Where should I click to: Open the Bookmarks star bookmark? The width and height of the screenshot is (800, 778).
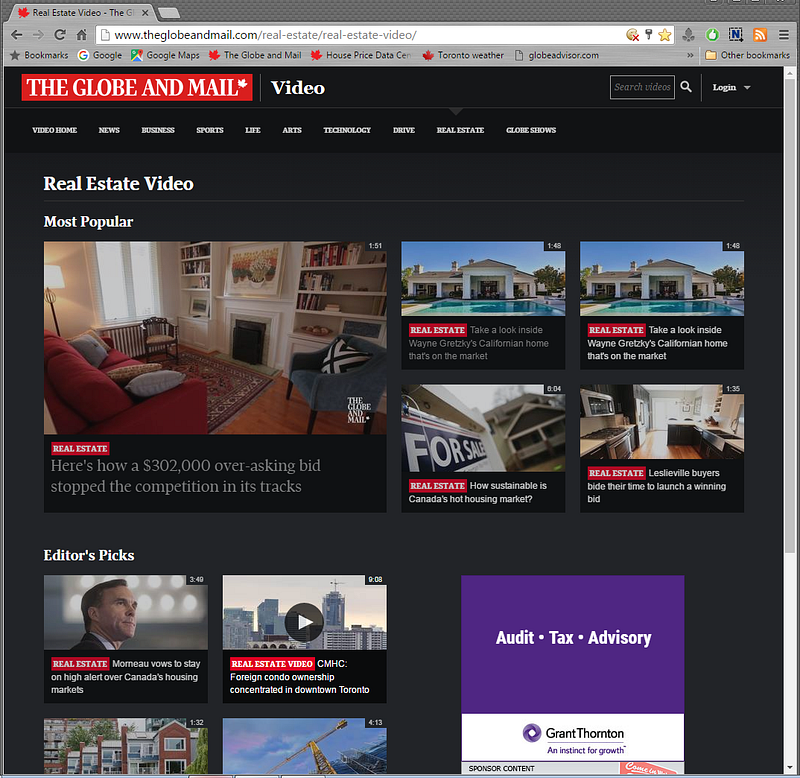pyautogui.click(x=39, y=55)
